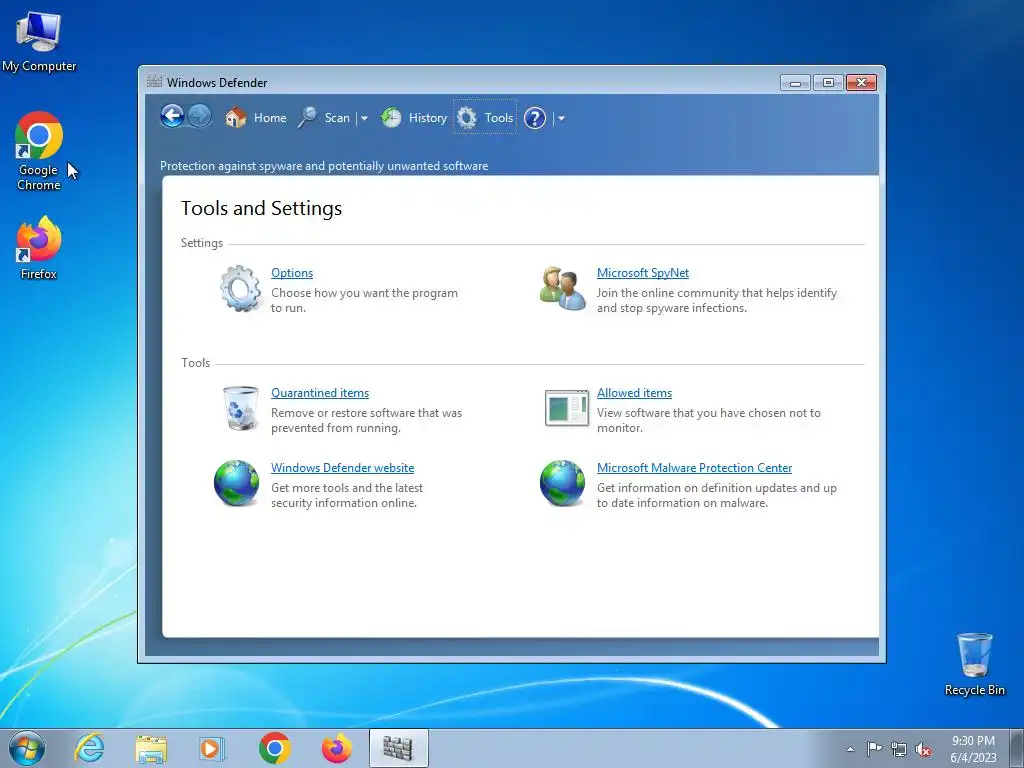Click 'Choose how you want the program' description
Image resolution: width=1024 pixels, height=768 pixels.
click(364, 300)
